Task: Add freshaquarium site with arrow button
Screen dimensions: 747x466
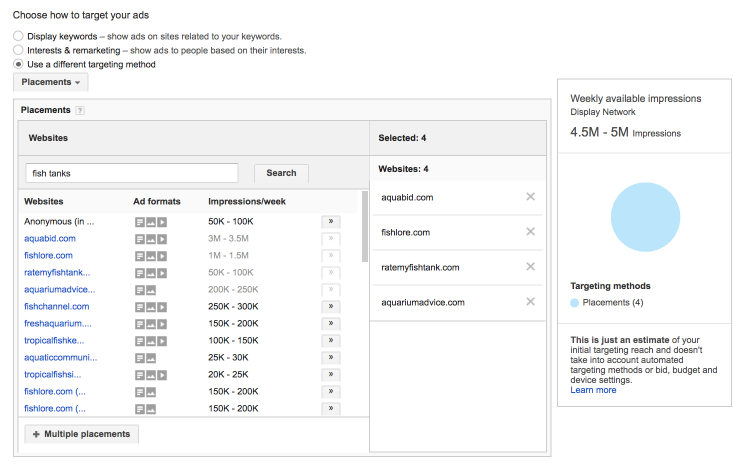Action: tap(331, 324)
